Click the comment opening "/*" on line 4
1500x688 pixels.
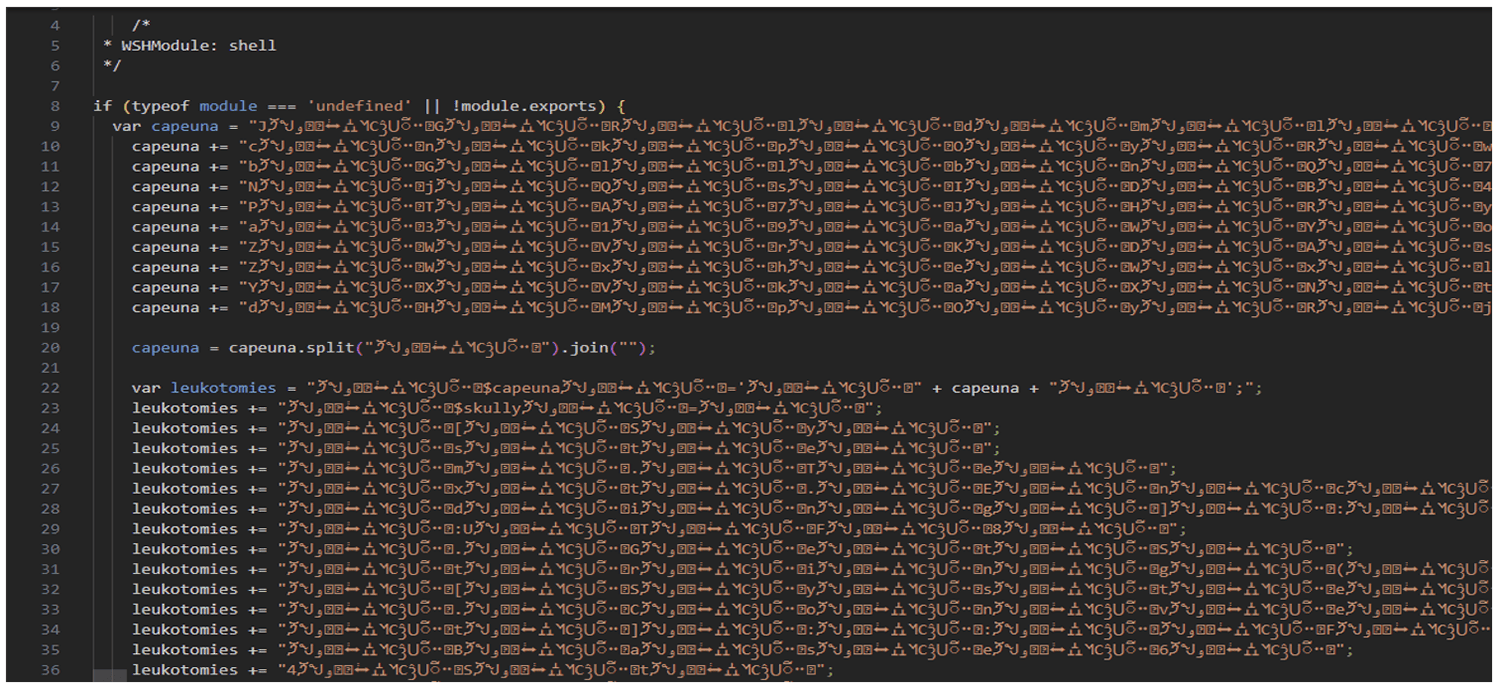click(140, 25)
